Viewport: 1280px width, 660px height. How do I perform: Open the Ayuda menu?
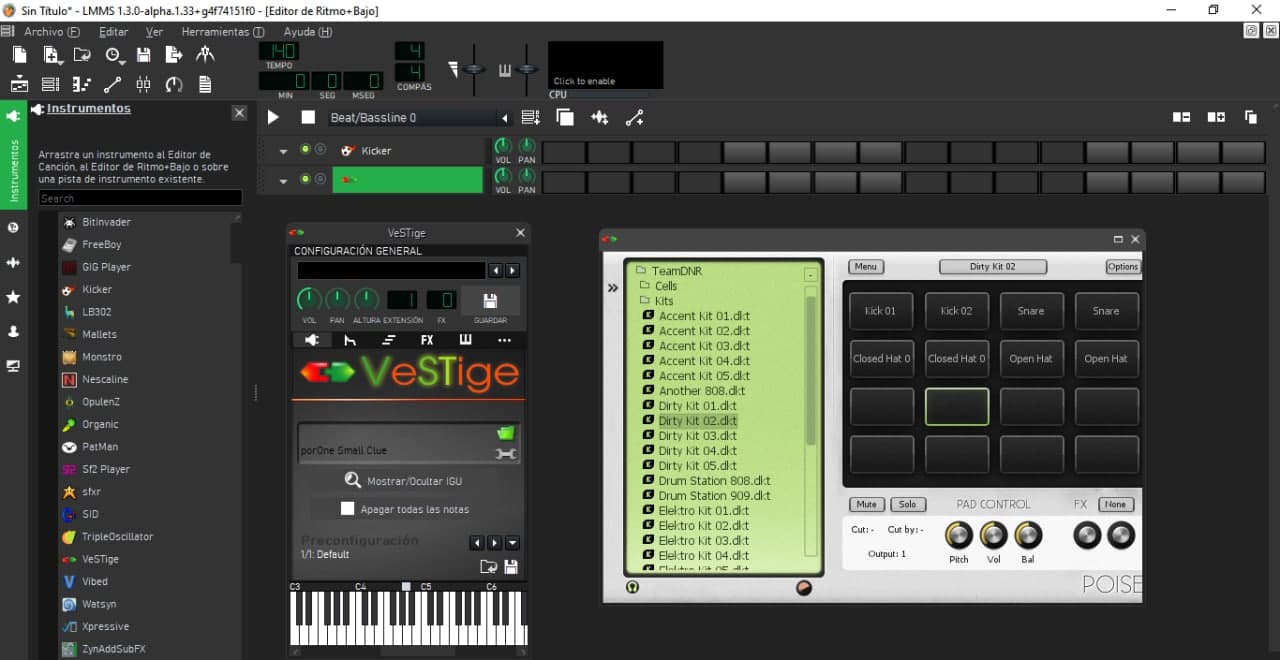(308, 32)
